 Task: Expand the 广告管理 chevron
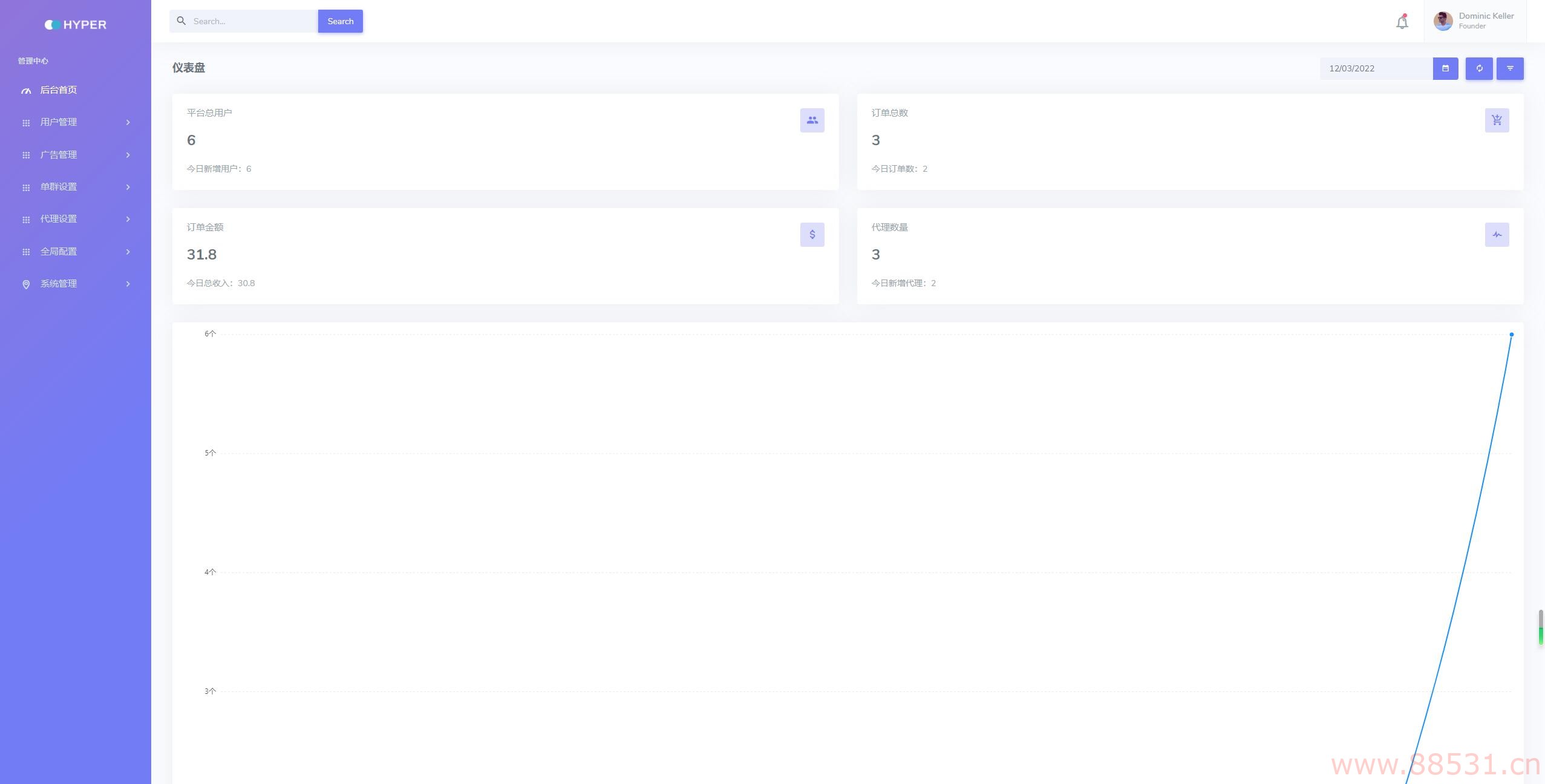pos(128,155)
